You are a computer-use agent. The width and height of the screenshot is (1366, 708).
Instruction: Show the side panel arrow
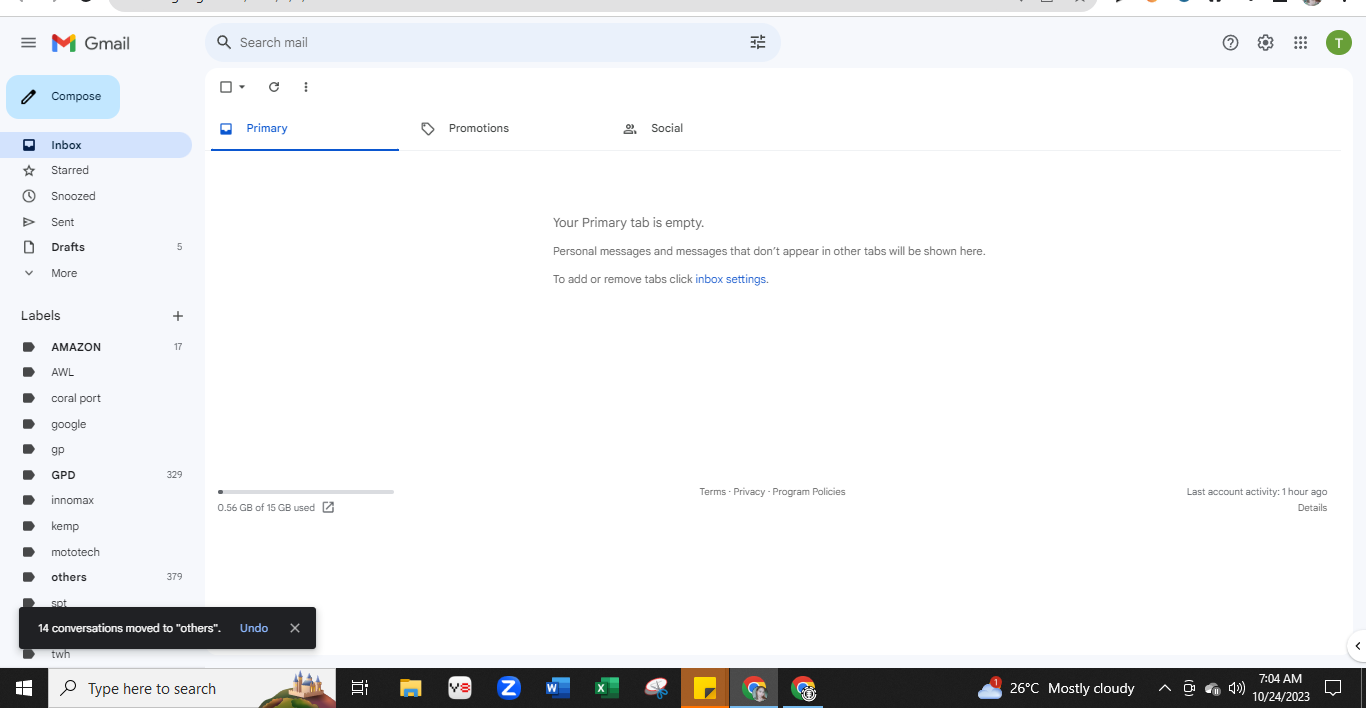(x=1357, y=646)
